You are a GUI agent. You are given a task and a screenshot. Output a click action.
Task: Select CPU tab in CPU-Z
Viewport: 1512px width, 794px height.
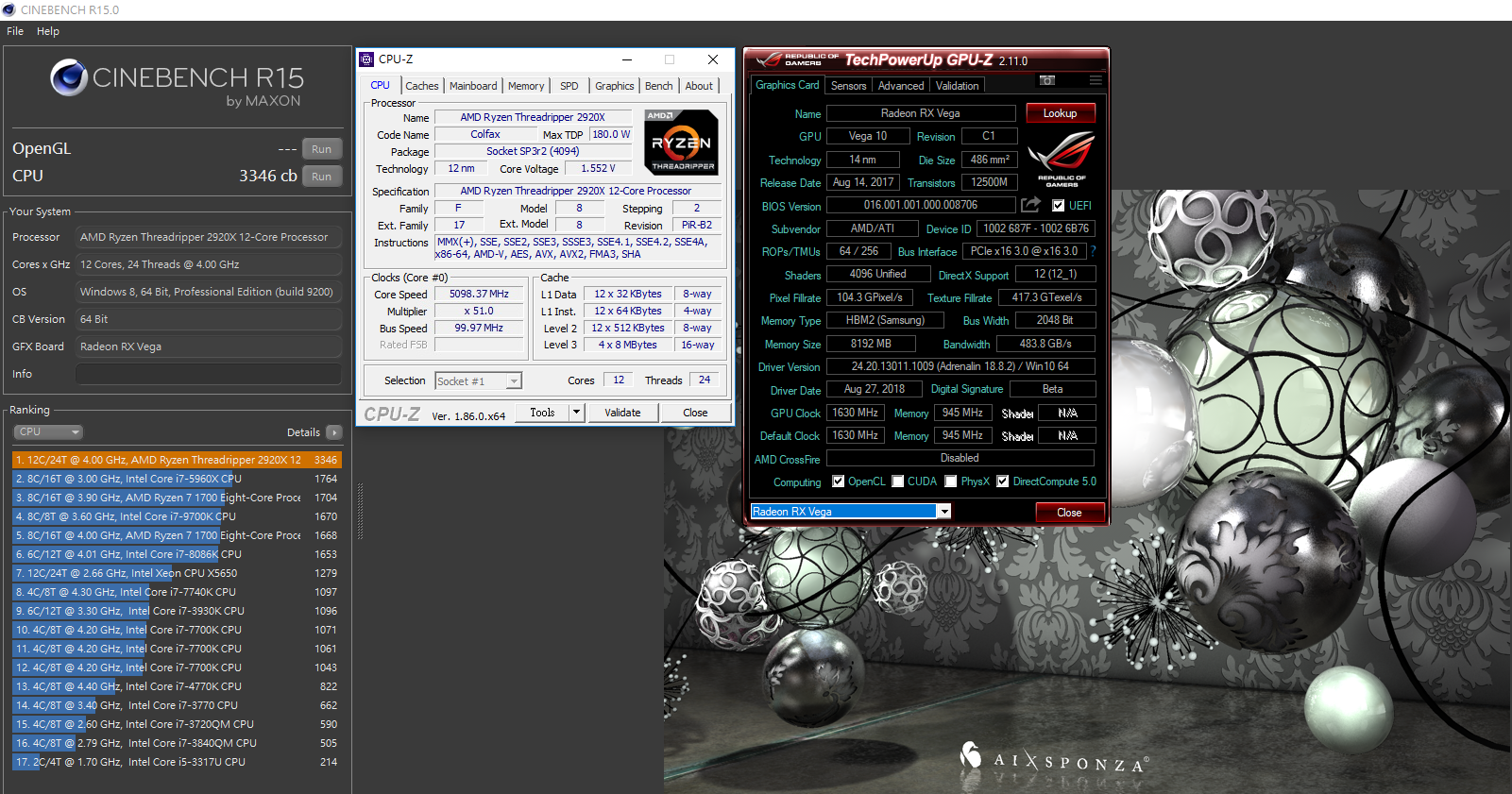pos(381,85)
